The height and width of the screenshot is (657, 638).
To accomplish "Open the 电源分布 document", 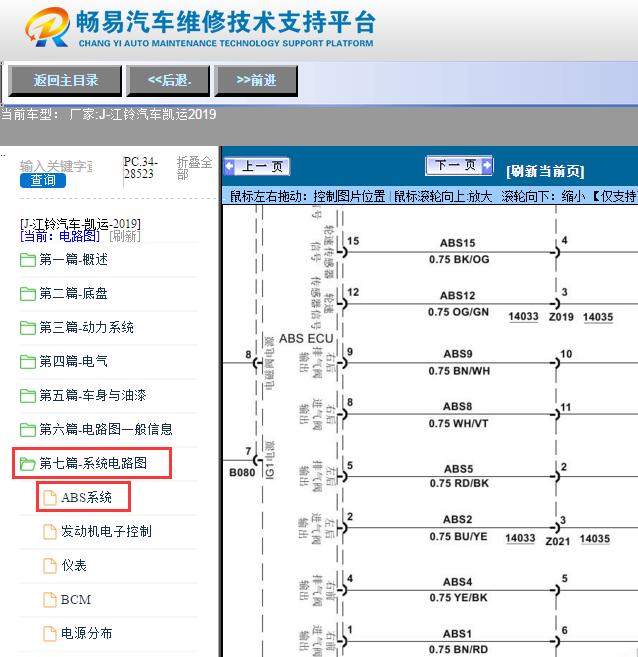I will (x=87, y=633).
